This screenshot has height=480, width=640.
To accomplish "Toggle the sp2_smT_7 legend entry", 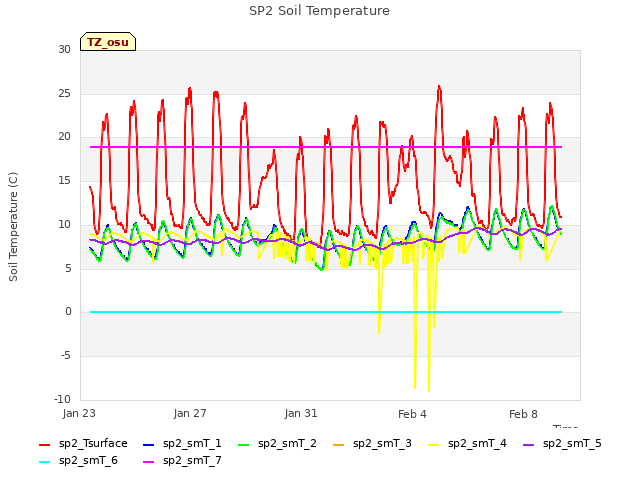I will coord(182,461).
